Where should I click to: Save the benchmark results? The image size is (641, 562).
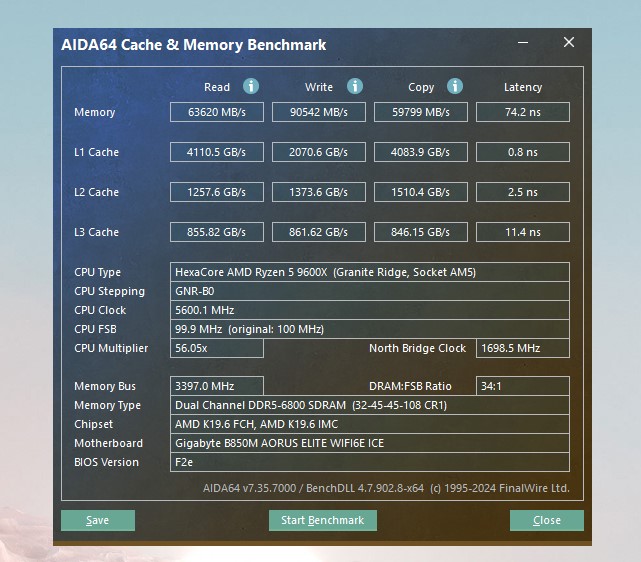[98, 520]
